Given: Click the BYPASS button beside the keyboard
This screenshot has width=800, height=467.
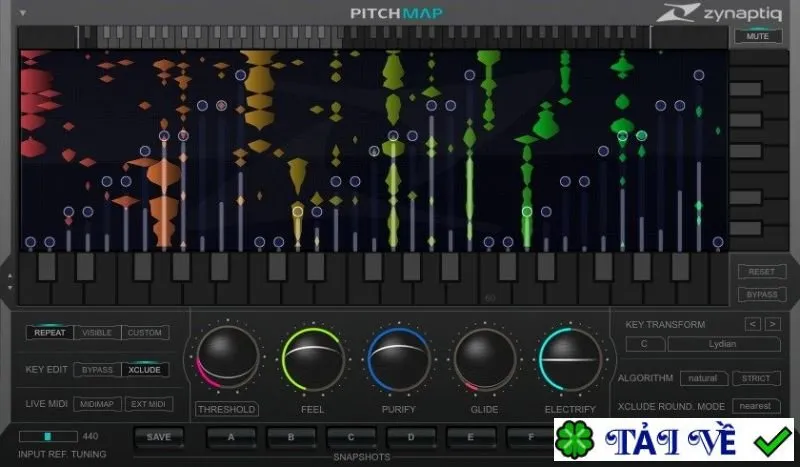Looking at the screenshot, I should tap(761, 294).
